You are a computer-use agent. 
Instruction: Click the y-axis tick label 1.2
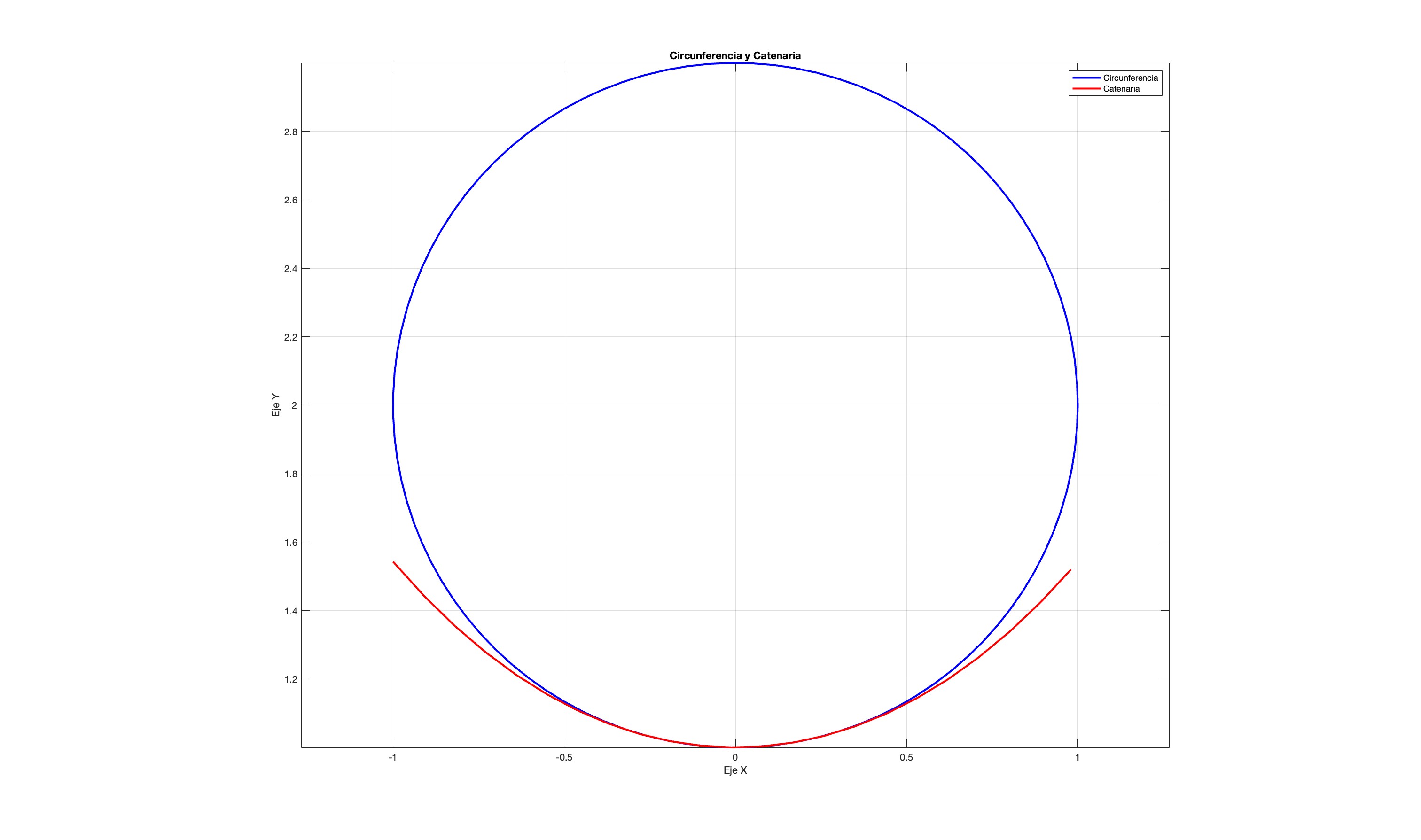click(290, 679)
